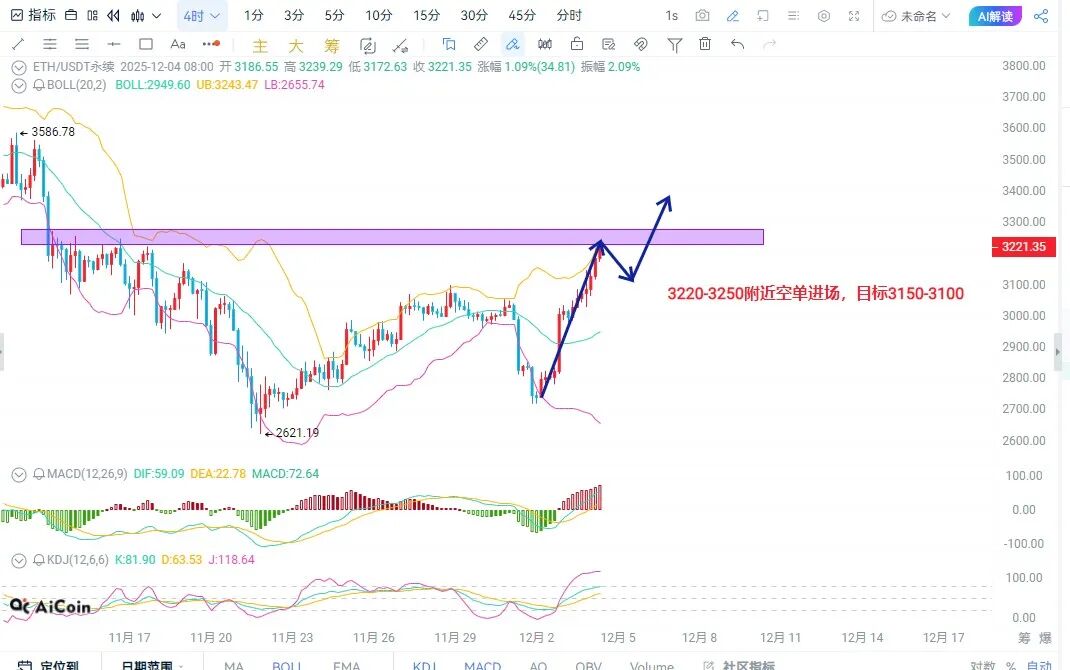Expand the left side panel handle
The height and width of the screenshot is (670, 1070).
[2, 352]
